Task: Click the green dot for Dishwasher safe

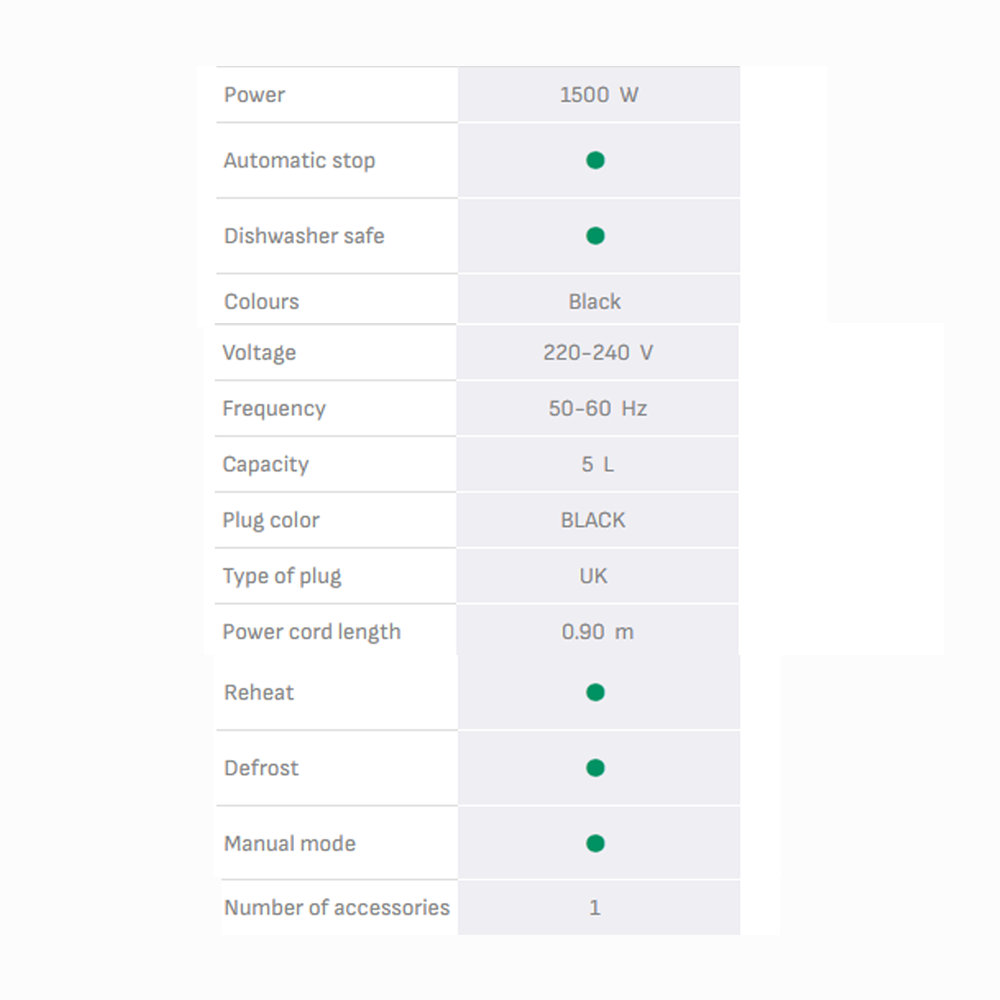Action: [595, 236]
